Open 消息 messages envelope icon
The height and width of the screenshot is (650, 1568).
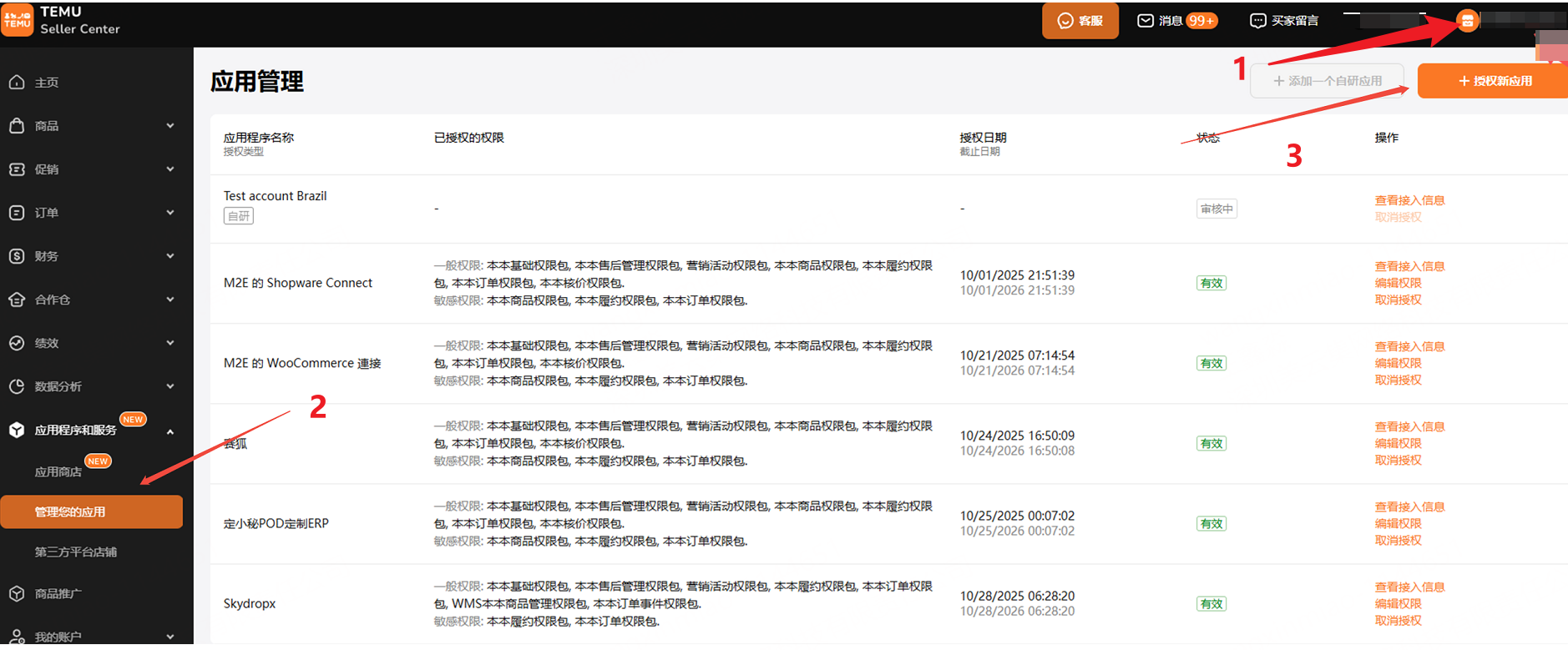(x=1146, y=21)
